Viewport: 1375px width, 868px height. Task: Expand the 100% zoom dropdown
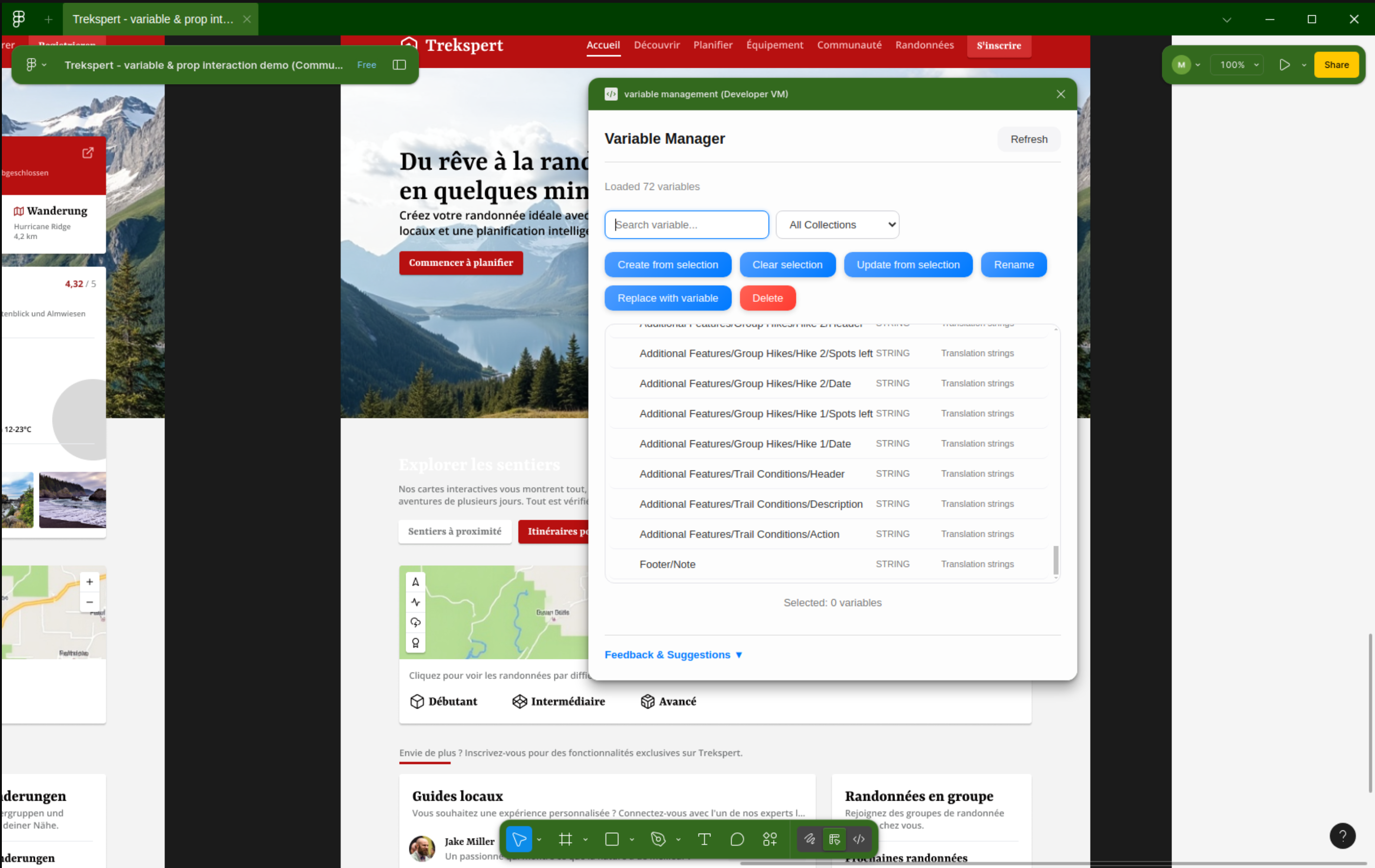(x=1238, y=65)
